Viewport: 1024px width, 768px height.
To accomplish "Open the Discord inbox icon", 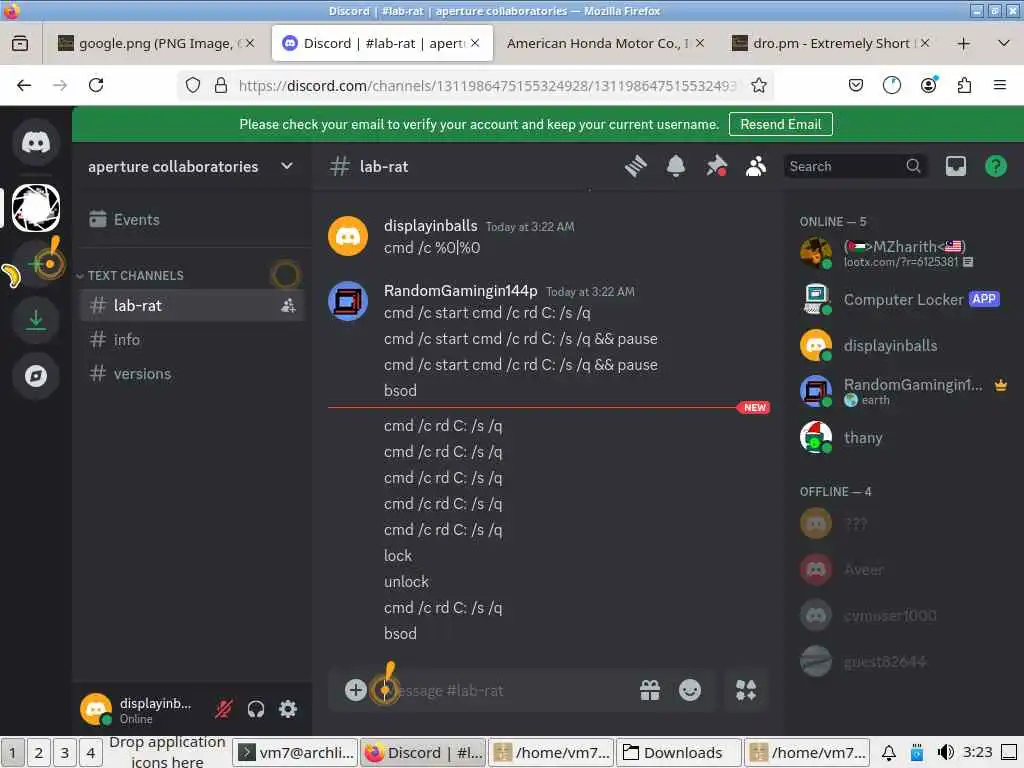I will [x=955, y=167].
